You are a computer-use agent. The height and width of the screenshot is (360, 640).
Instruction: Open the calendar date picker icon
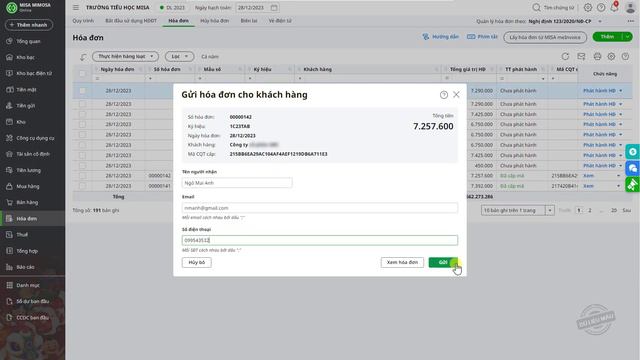tap(274, 7)
